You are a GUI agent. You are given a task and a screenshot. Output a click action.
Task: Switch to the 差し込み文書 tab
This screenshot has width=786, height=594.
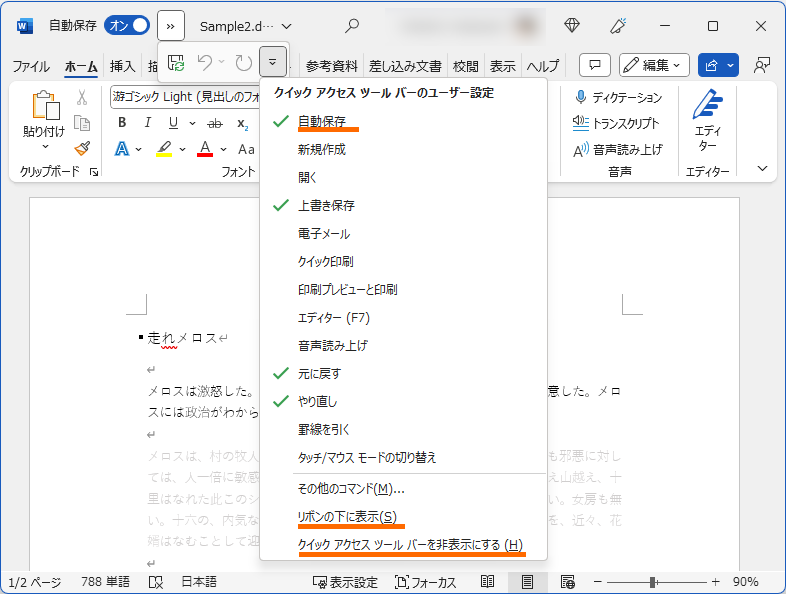coord(405,66)
